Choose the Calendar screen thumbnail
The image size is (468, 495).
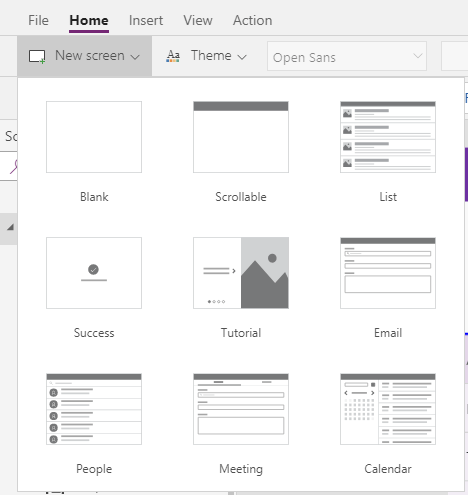(388, 409)
